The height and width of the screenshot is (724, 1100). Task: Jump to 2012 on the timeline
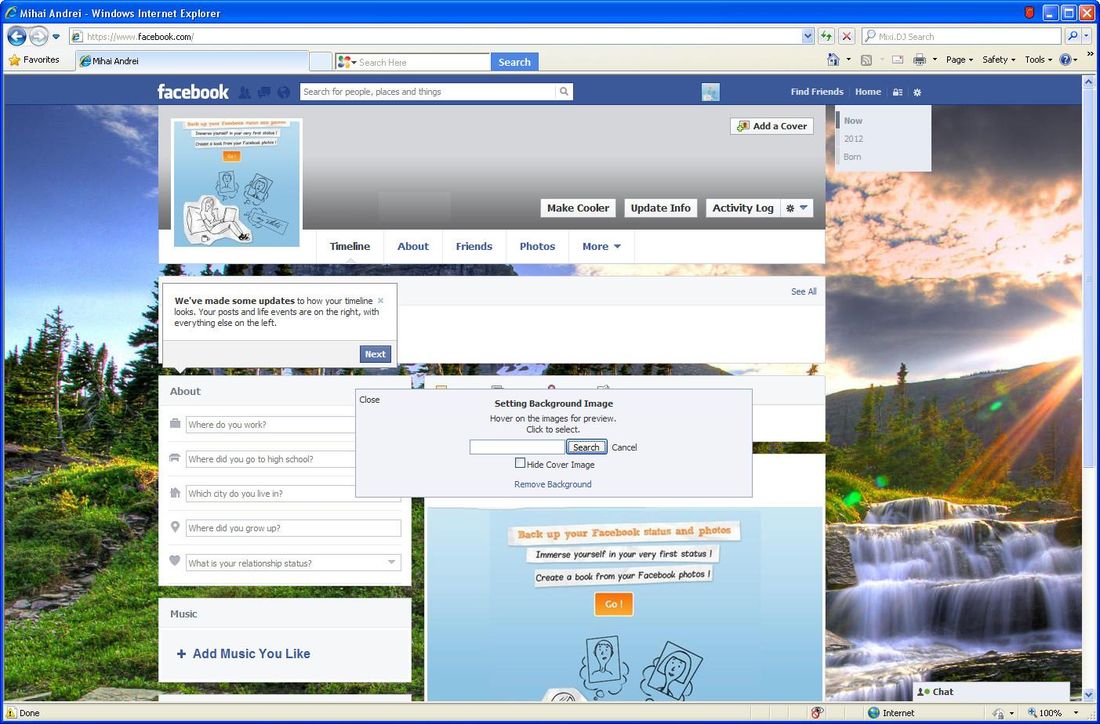[x=854, y=139]
